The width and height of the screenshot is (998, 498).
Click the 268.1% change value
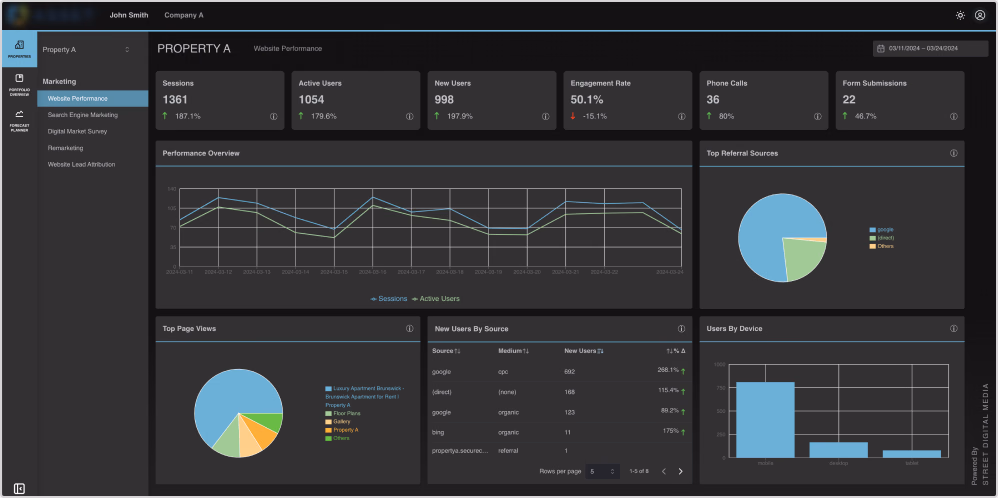click(668, 370)
